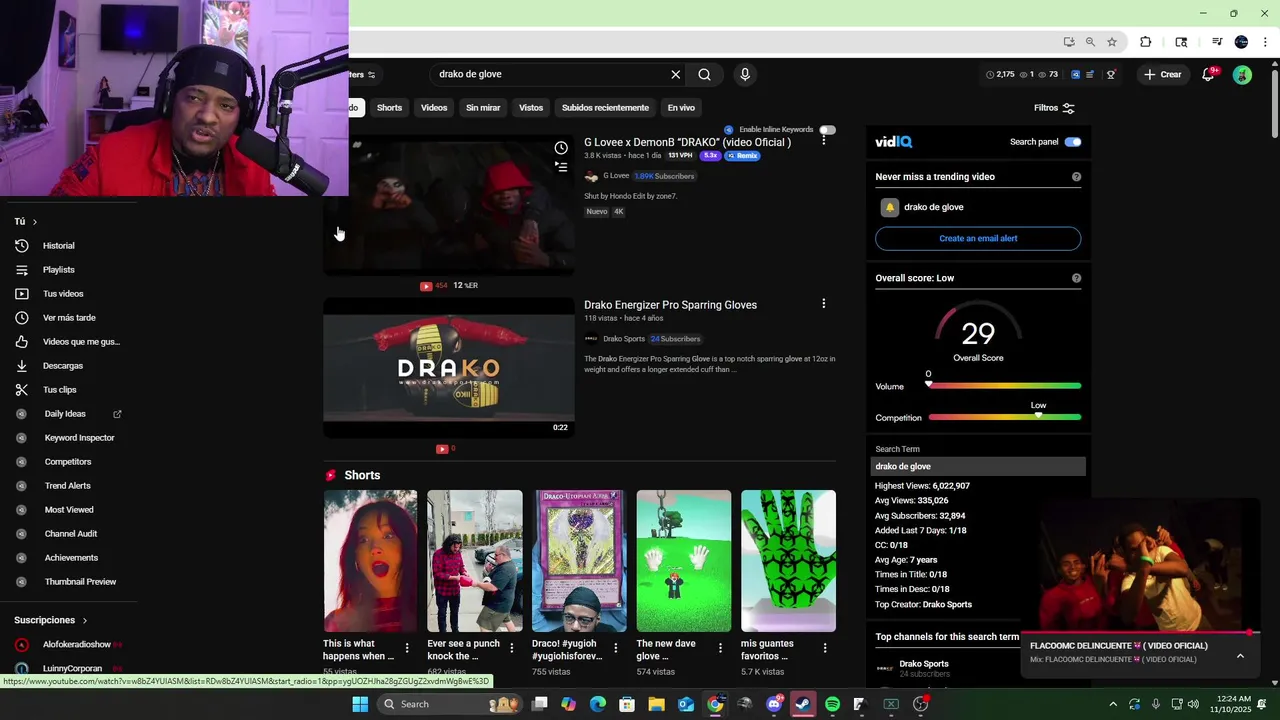Toggle Enable Inline Keywords switch

(x=827, y=130)
